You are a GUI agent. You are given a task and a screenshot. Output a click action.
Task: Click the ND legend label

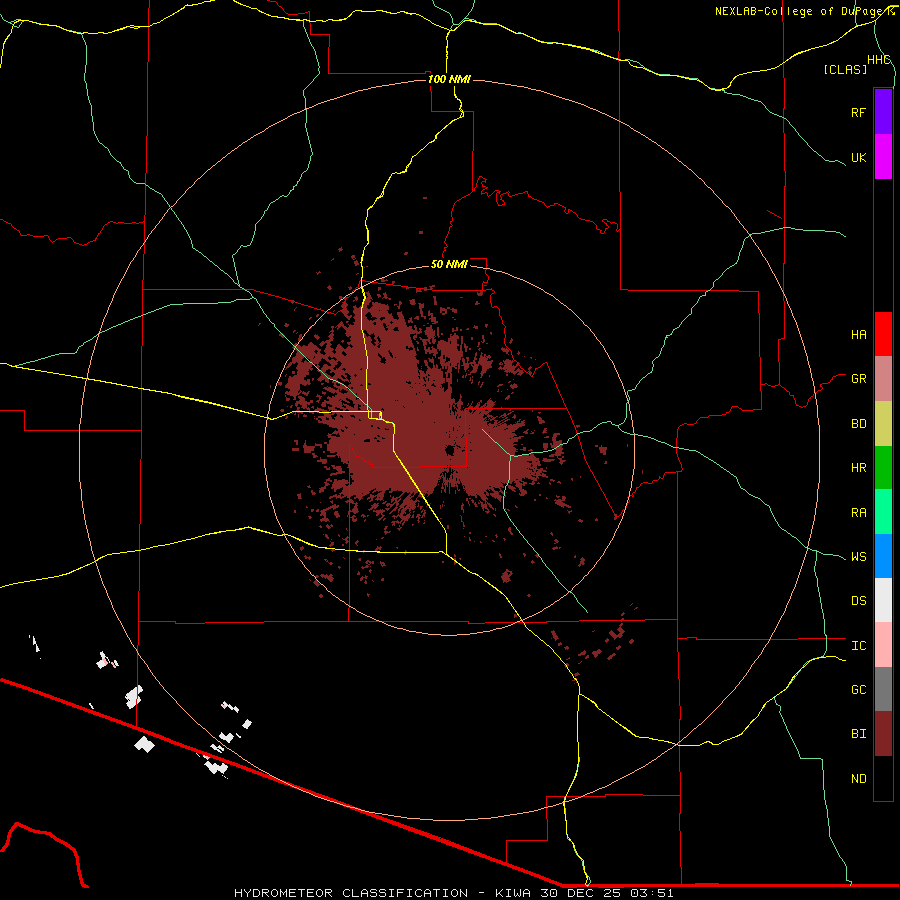[858, 779]
